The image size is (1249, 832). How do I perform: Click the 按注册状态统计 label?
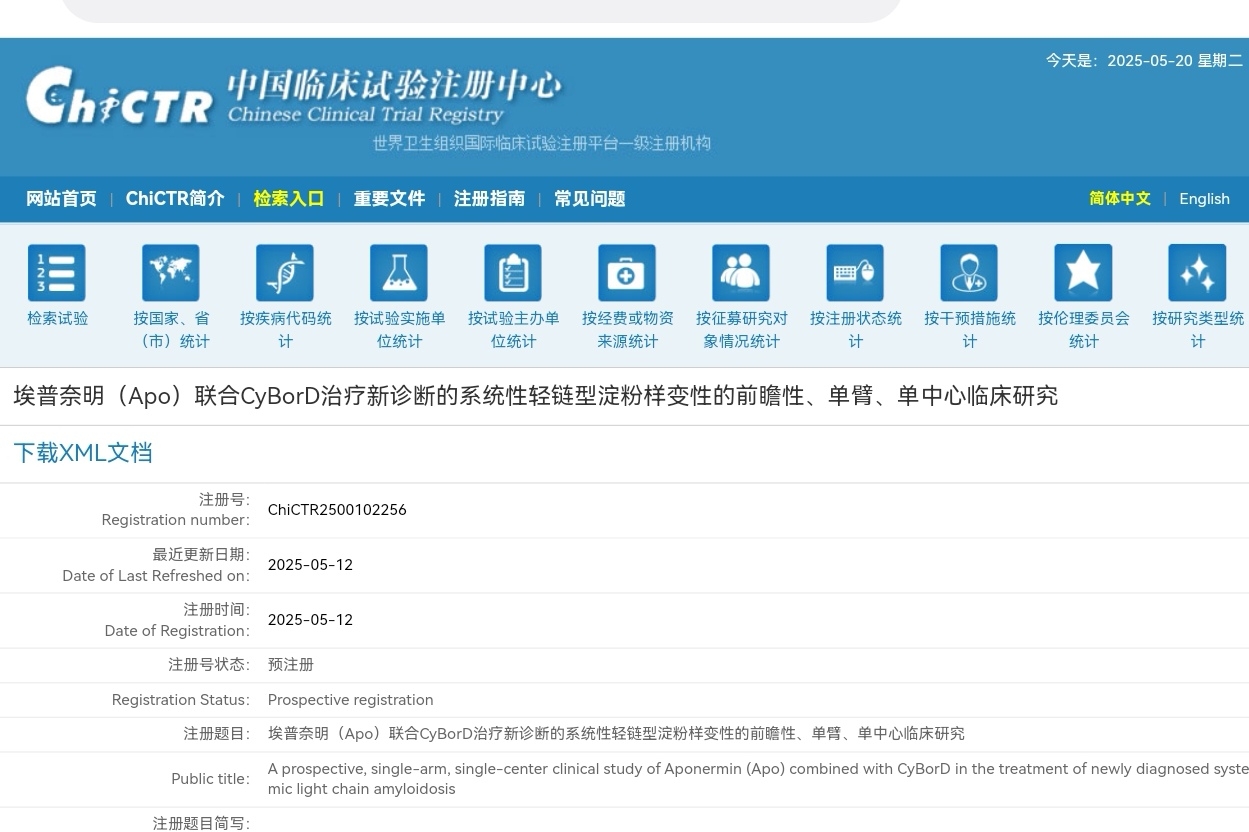(855, 329)
